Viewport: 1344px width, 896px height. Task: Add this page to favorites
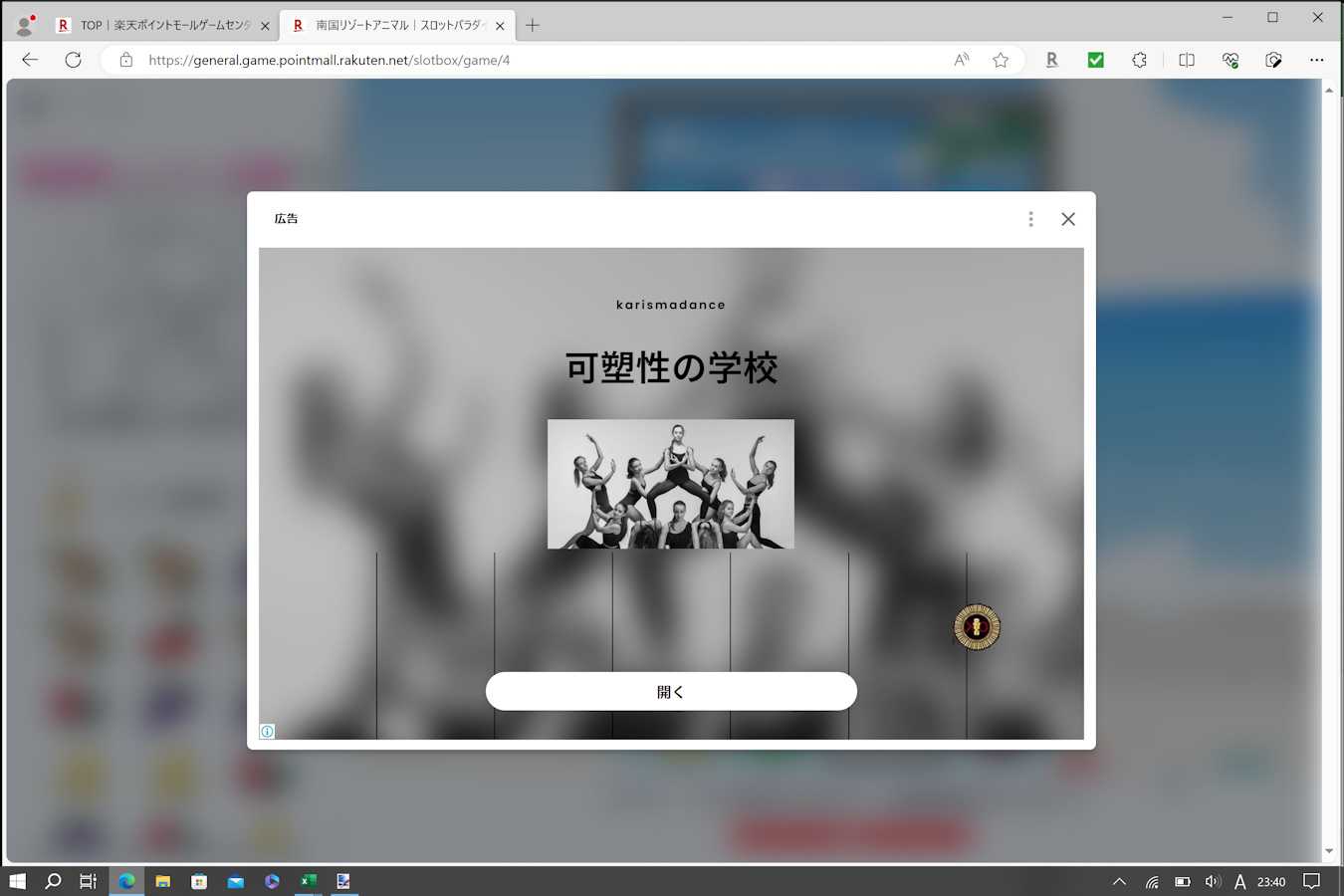click(1001, 60)
